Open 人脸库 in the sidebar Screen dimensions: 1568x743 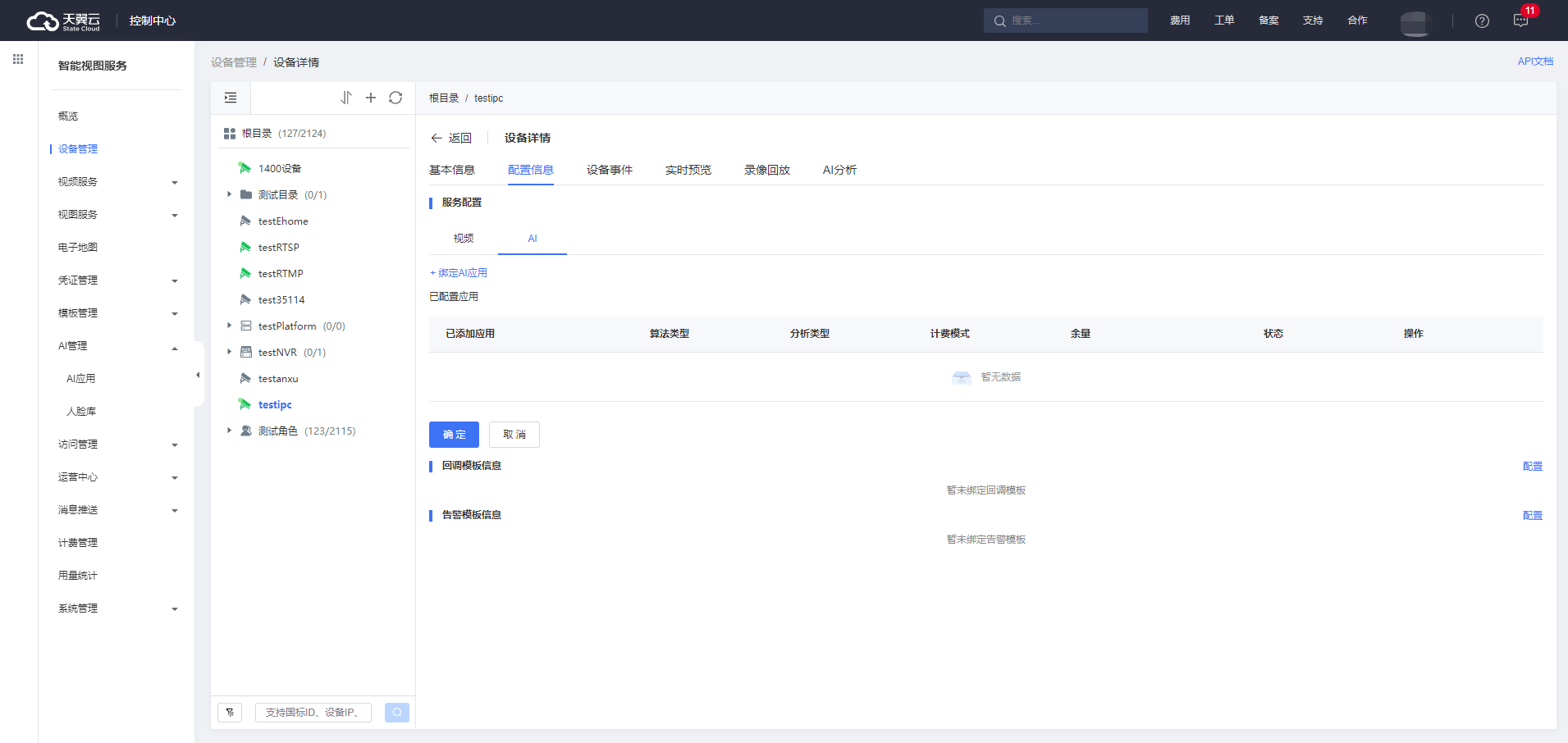(81, 412)
